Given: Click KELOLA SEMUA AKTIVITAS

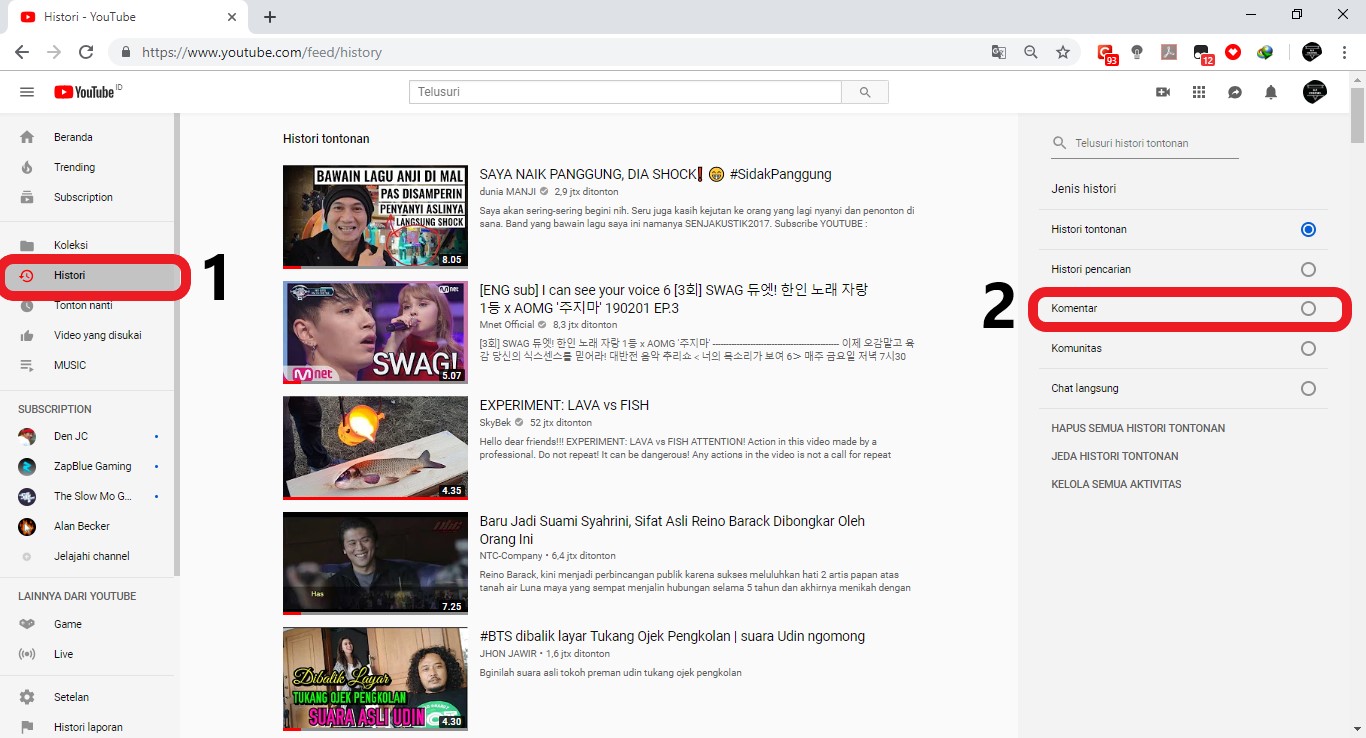Looking at the screenshot, I should tap(1116, 484).
